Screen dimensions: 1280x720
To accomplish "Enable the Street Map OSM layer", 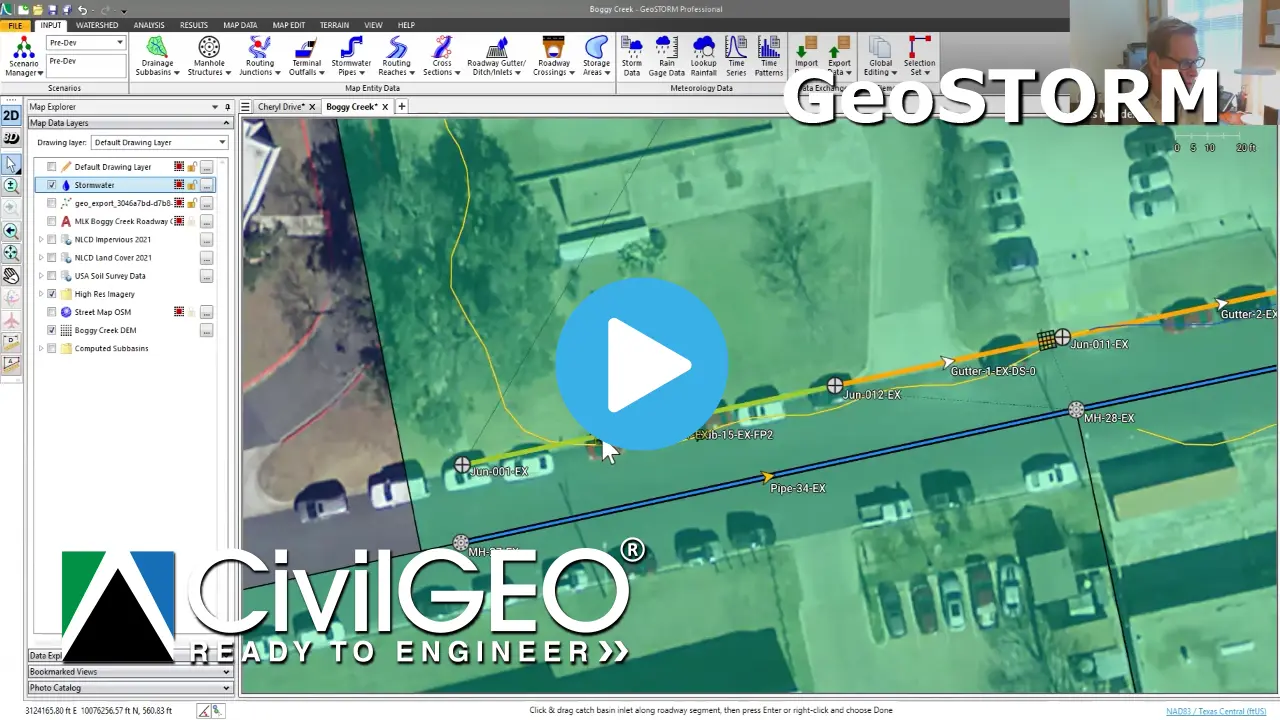I will (51, 311).
